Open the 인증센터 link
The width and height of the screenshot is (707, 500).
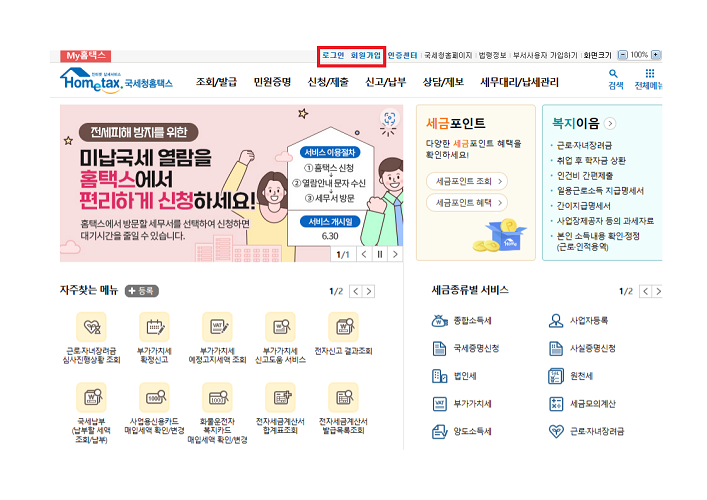click(x=402, y=55)
